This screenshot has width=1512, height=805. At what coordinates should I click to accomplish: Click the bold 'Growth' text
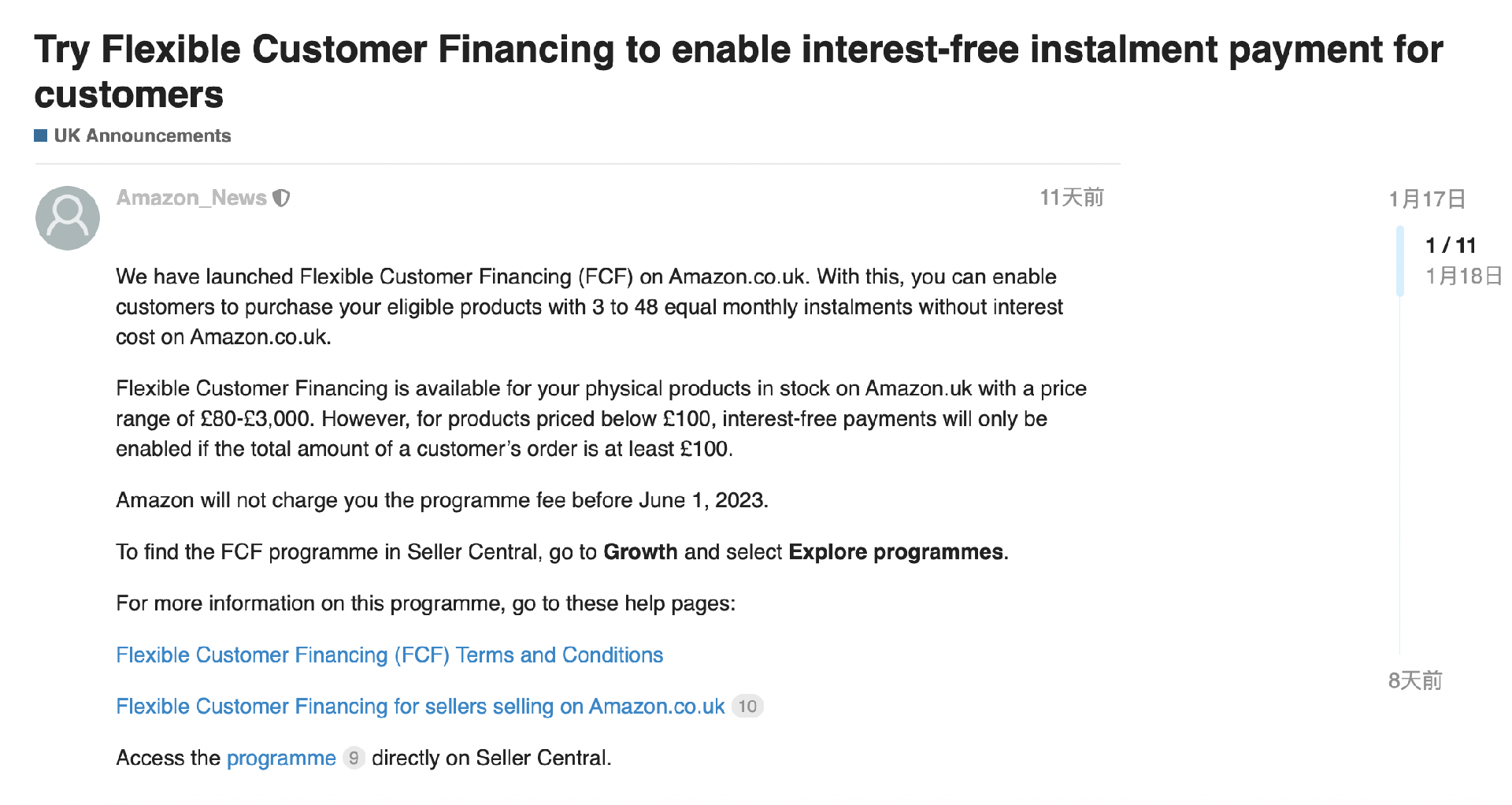click(640, 552)
